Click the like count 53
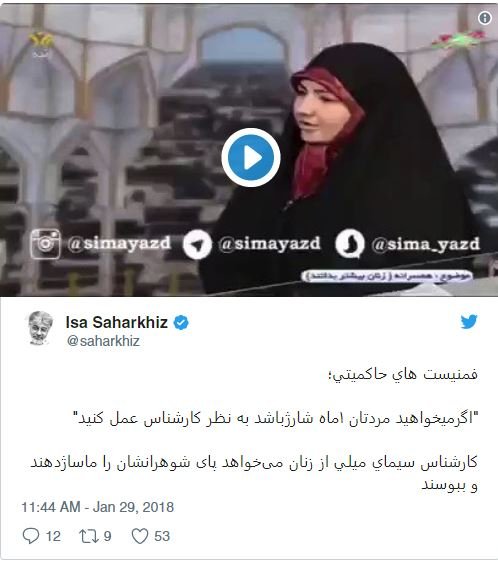The height and width of the screenshot is (562, 498). pos(162,536)
